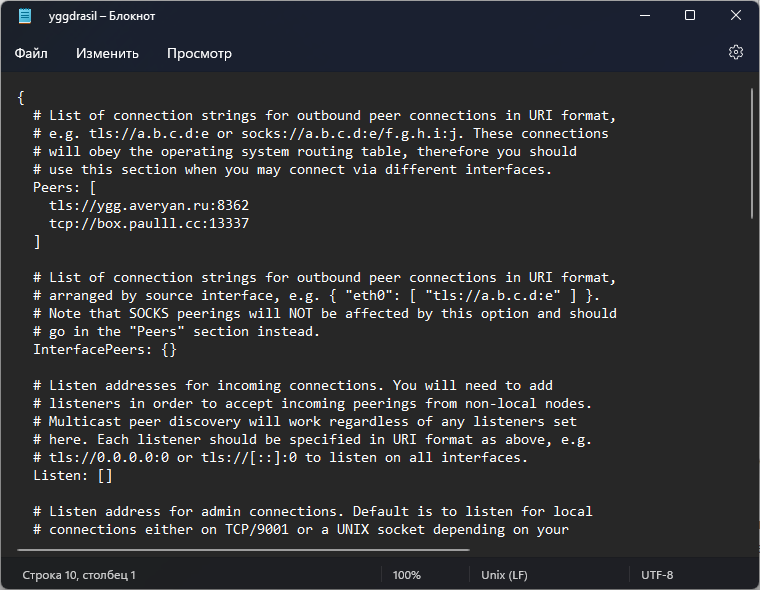Click the Notepad app icon in title bar

24,16
